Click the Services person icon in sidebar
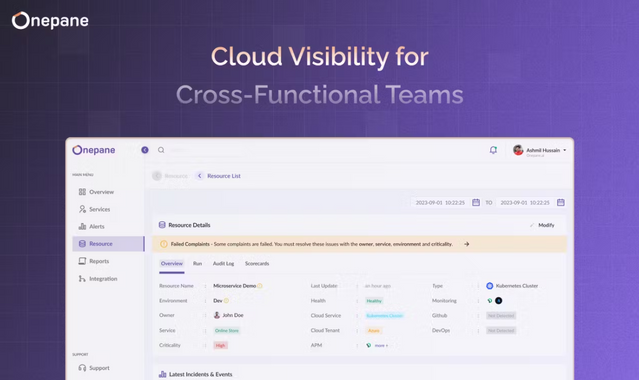 click(82, 209)
